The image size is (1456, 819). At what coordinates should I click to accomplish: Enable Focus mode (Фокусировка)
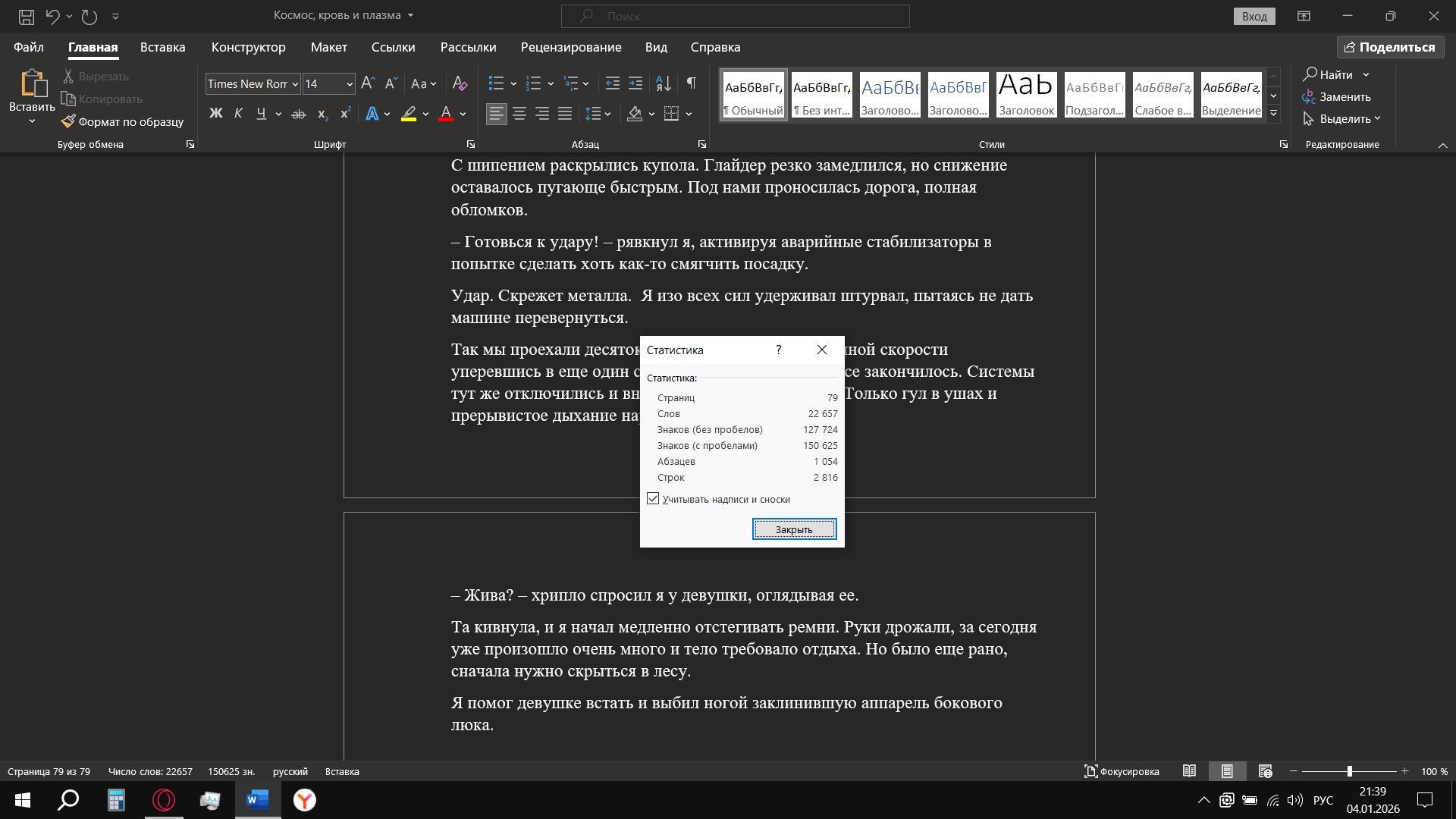[x=1122, y=771]
